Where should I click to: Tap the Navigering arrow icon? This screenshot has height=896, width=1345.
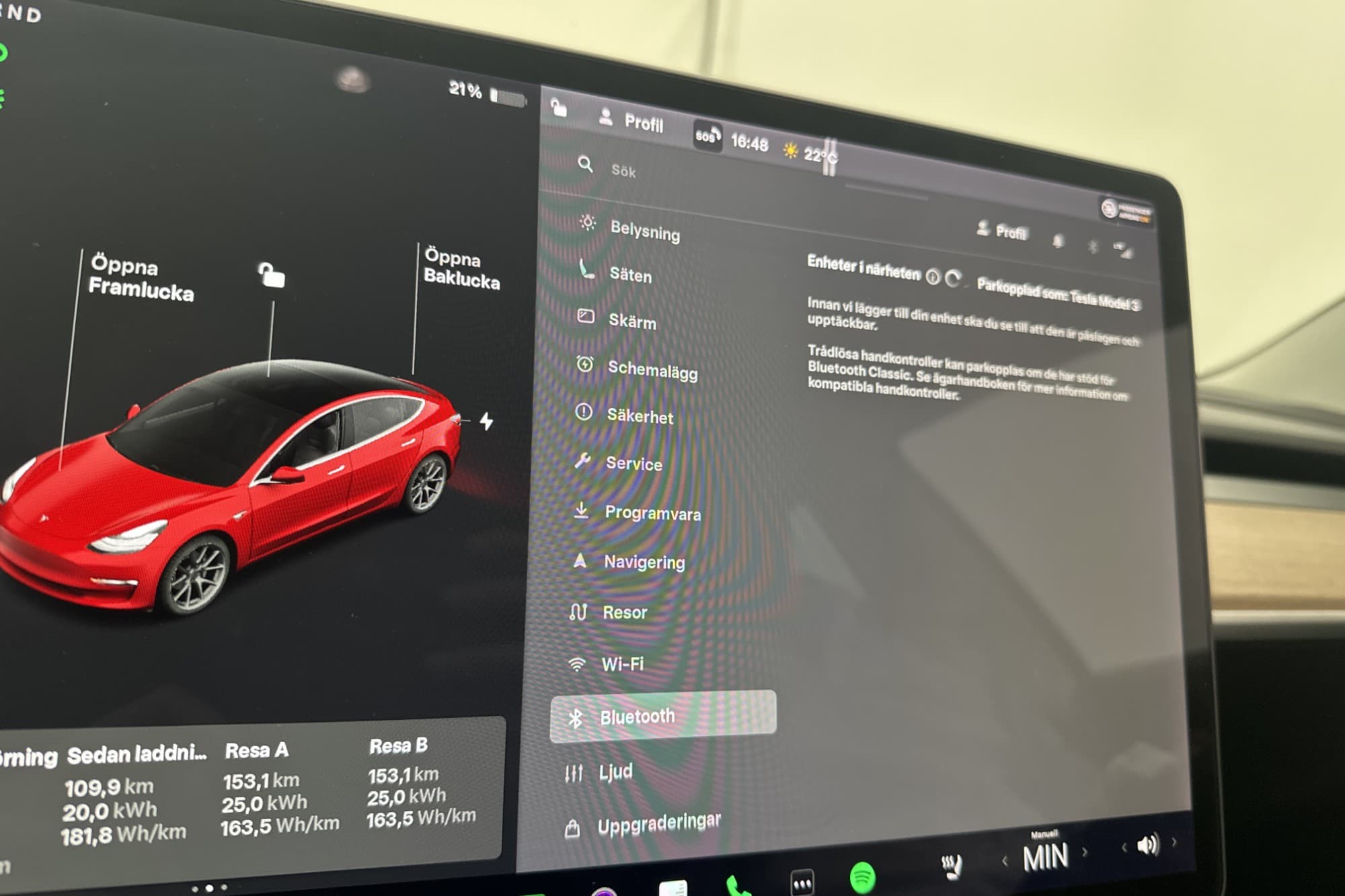coord(580,560)
